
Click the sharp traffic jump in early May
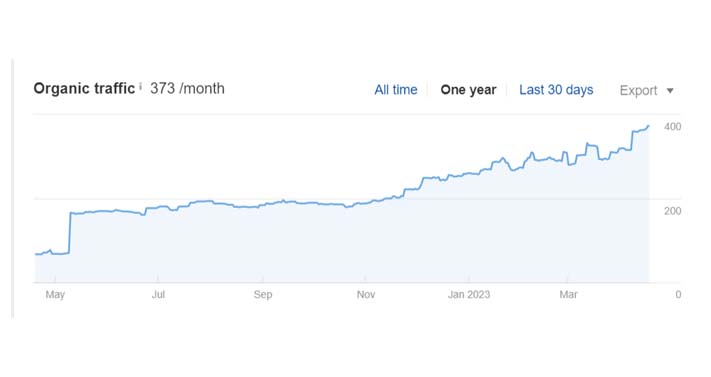[x=70, y=232]
